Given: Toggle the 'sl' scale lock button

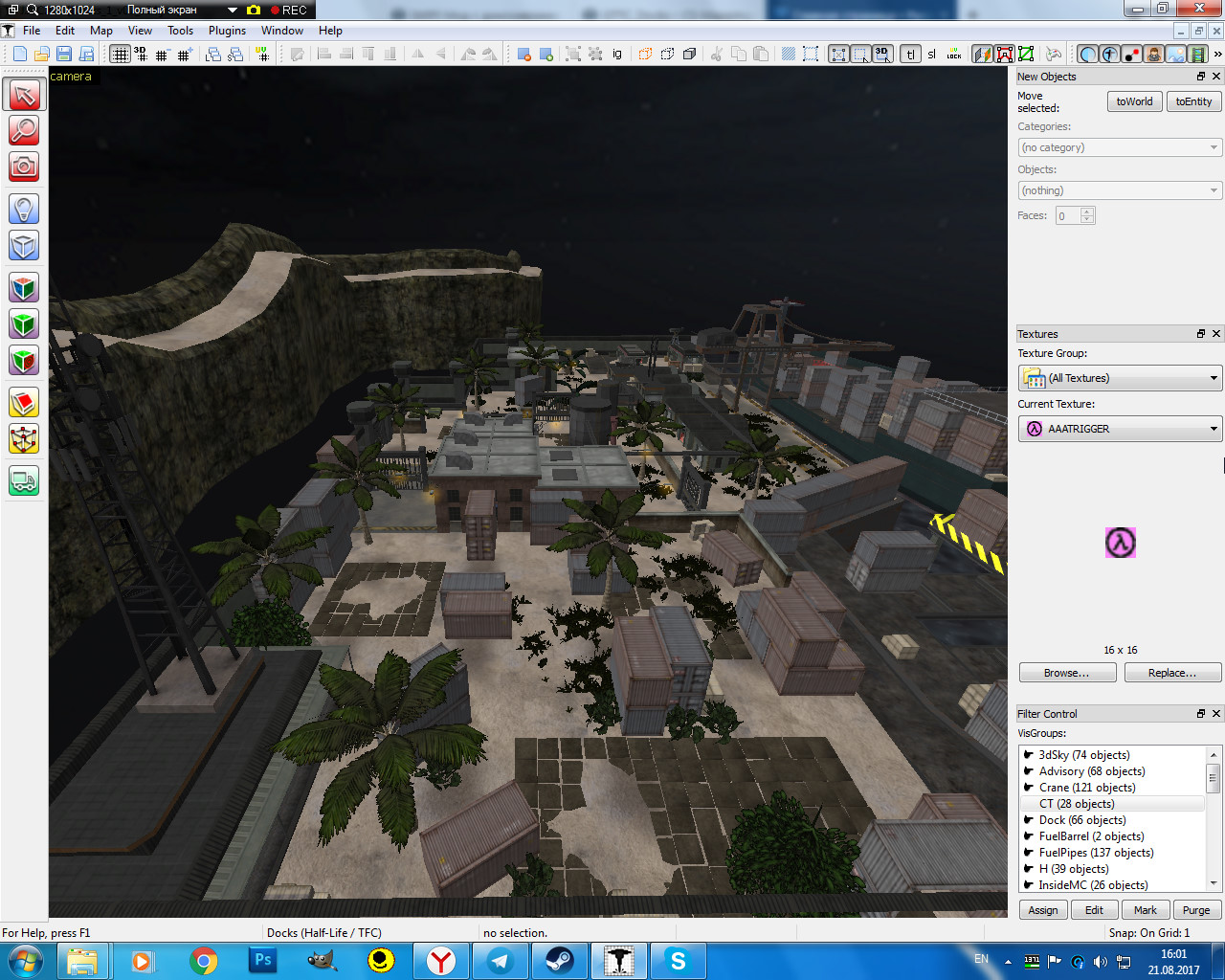Looking at the screenshot, I should tap(932, 54).
